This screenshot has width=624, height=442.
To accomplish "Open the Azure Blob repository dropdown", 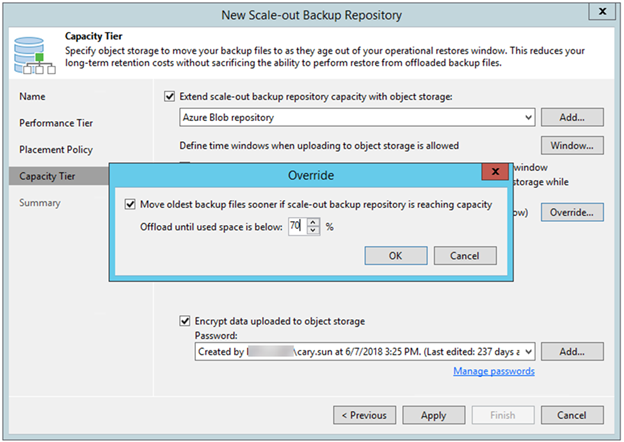I will (x=527, y=118).
